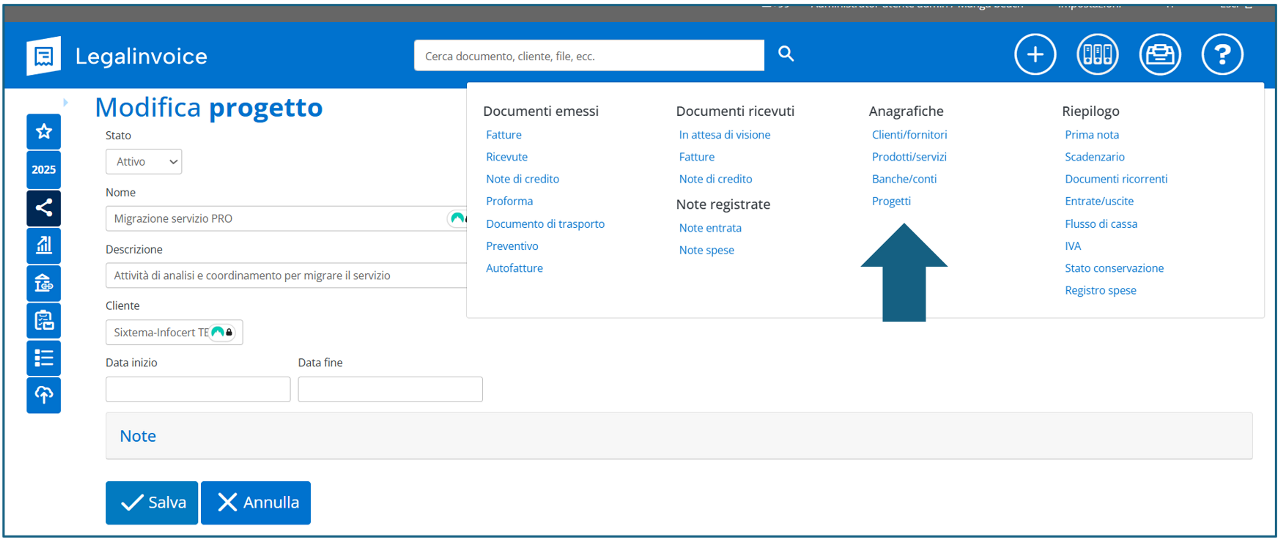1280x539 pixels.
Task: Click the Cerca documento search box
Action: pos(588,56)
